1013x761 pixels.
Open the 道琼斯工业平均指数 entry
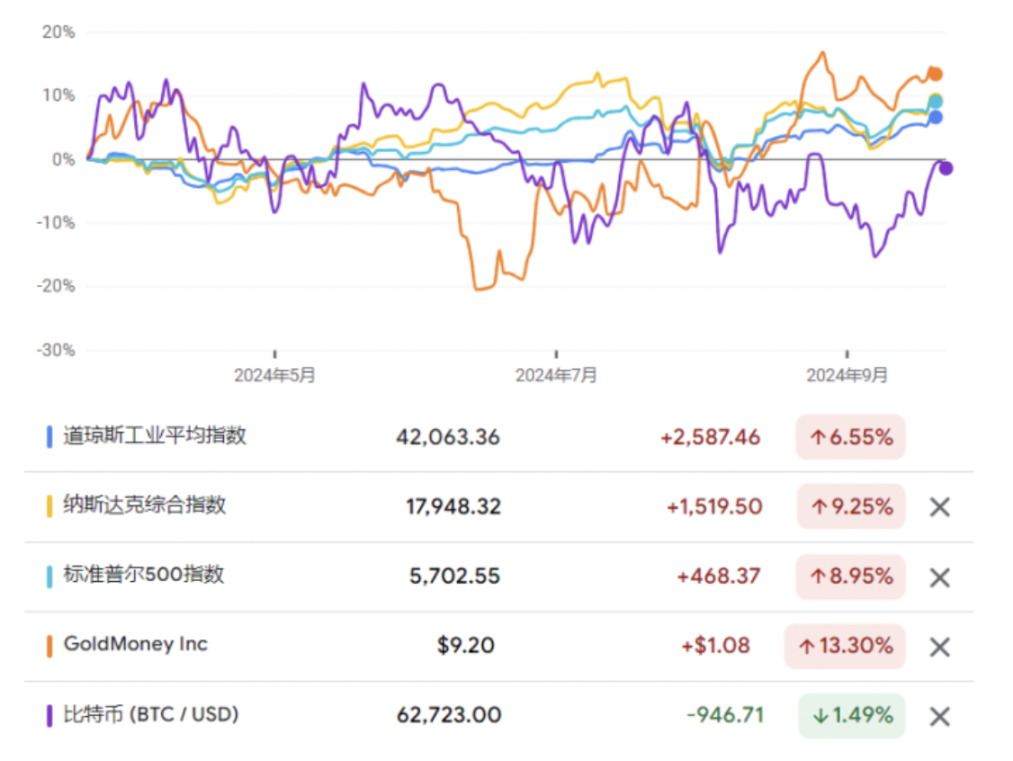(x=155, y=435)
